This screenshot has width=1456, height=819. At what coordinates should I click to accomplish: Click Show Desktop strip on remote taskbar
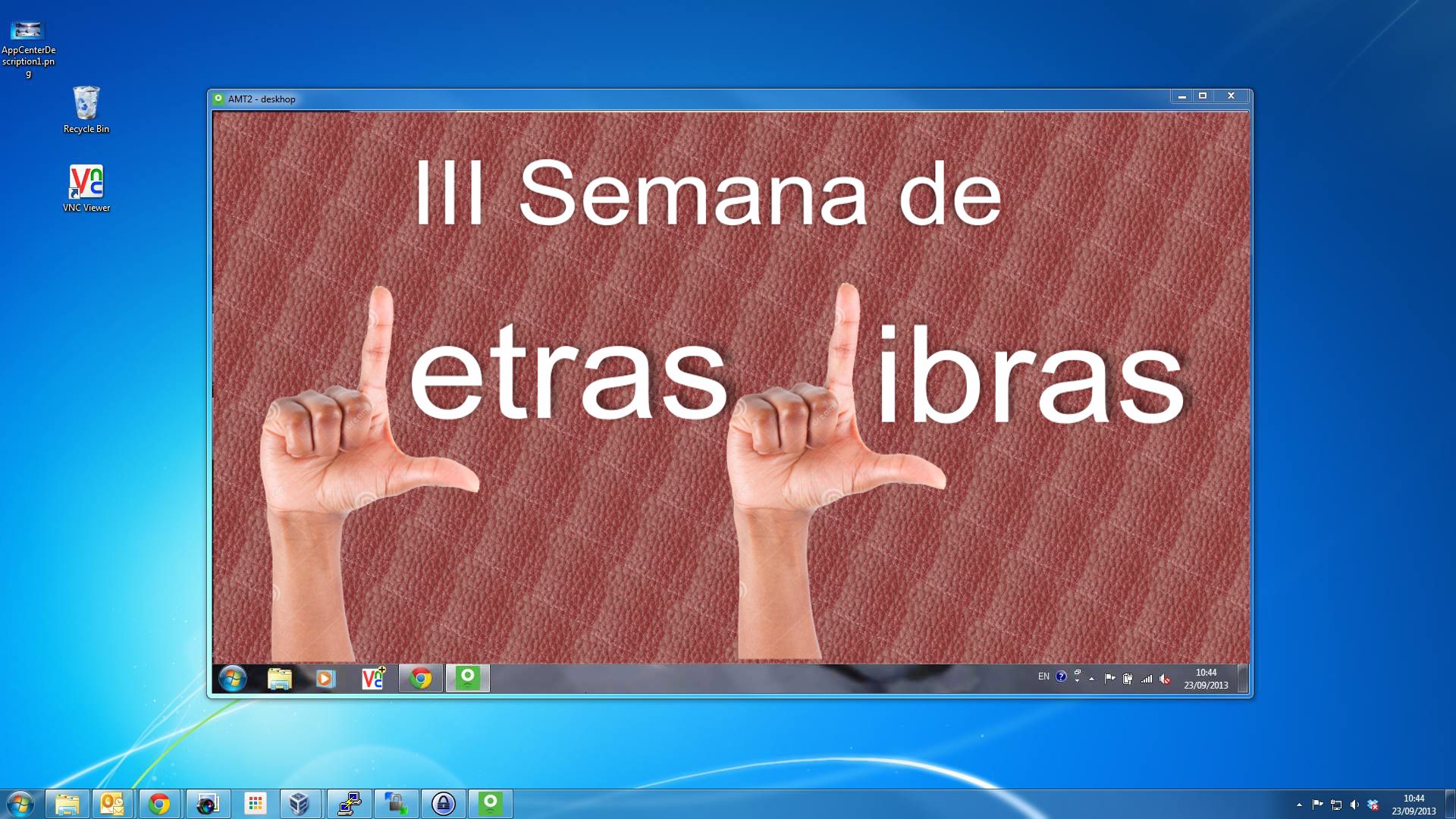click(1243, 679)
